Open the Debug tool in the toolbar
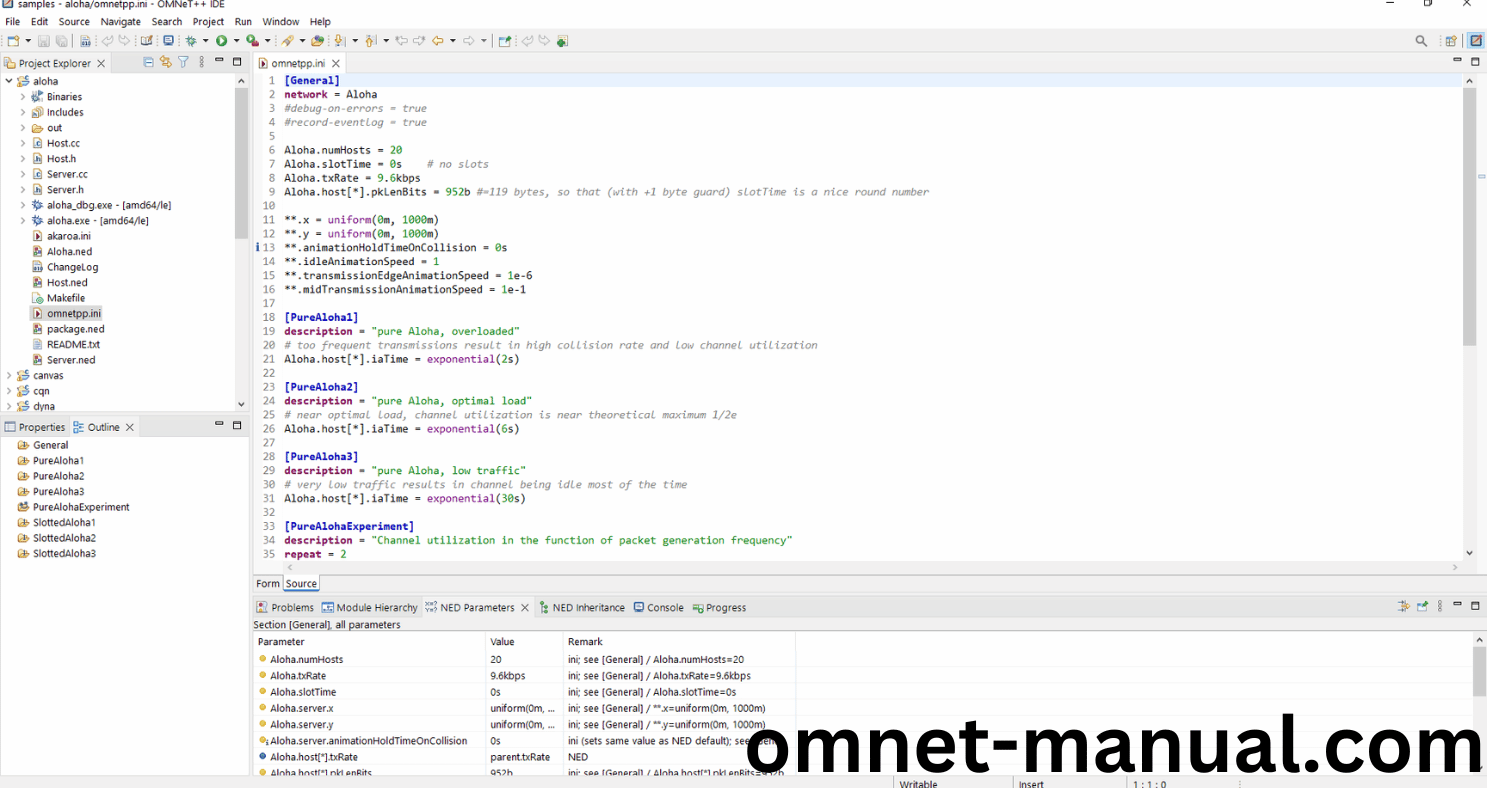1487x788 pixels. click(x=190, y=41)
